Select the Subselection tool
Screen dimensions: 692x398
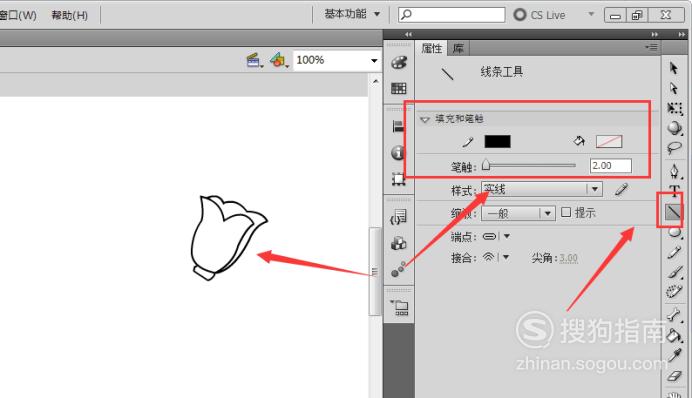673,88
